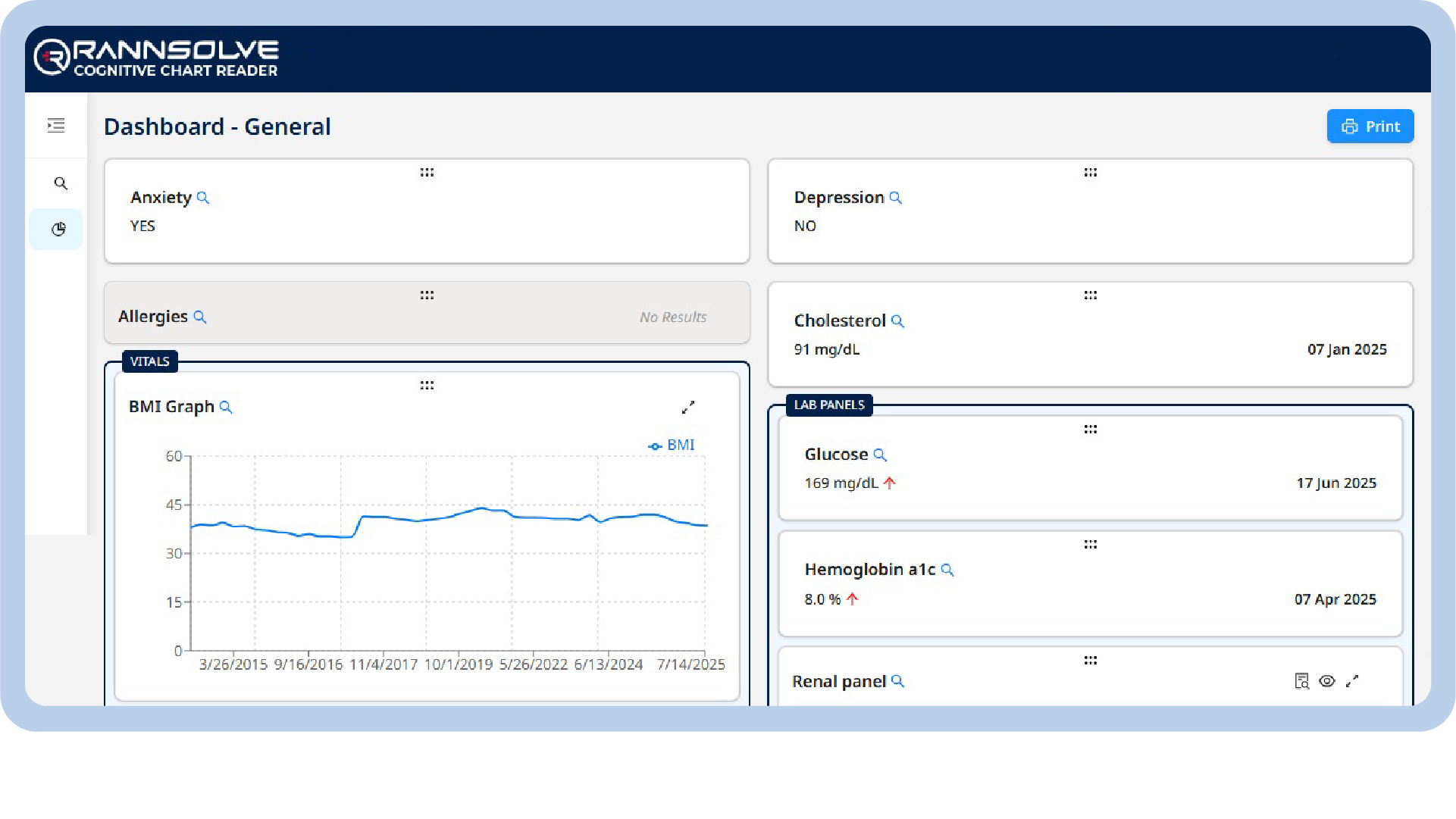
Task: Select the dashboard pie chart icon
Action: point(58,230)
